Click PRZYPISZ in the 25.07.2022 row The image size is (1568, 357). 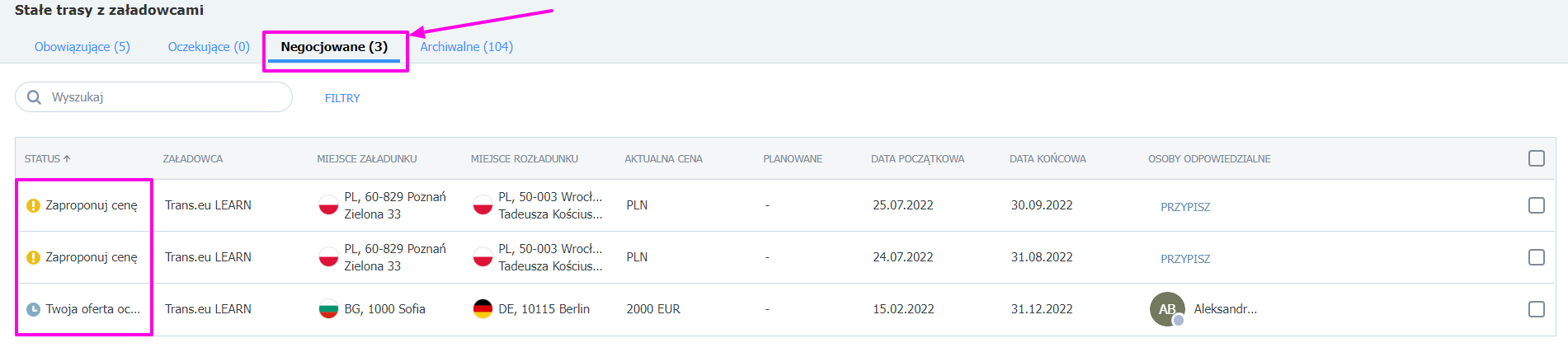pos(1185,207)
